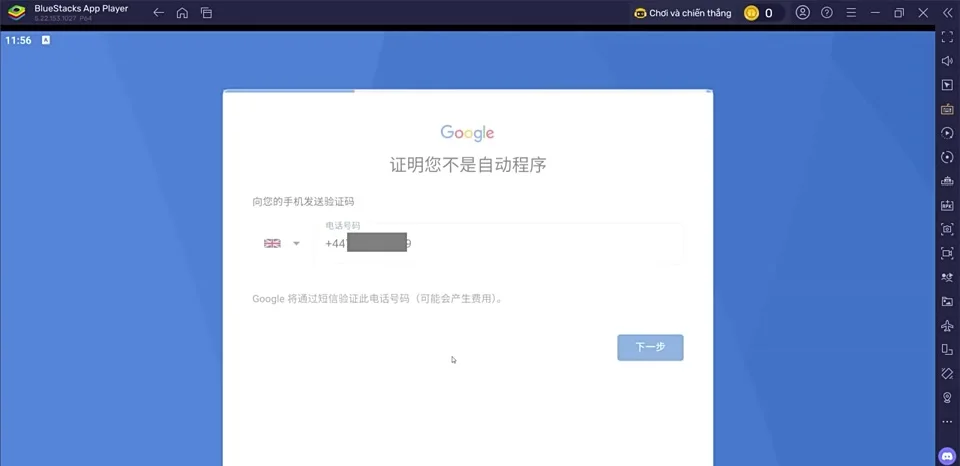Image resolution: width=960 pixels, height=466 pixels.
Task: Open the UK flag country code dropdown
Action: [282, 243]
